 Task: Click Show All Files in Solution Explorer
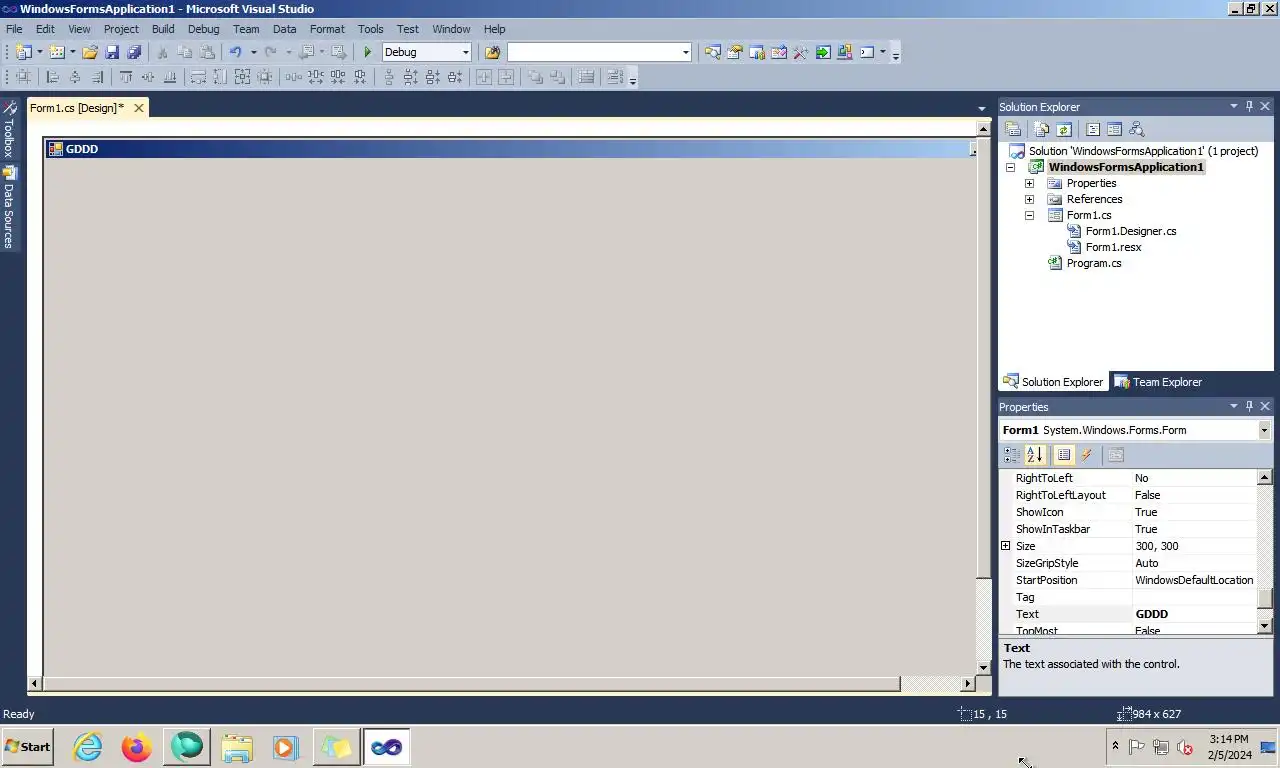click(1042, 129)
